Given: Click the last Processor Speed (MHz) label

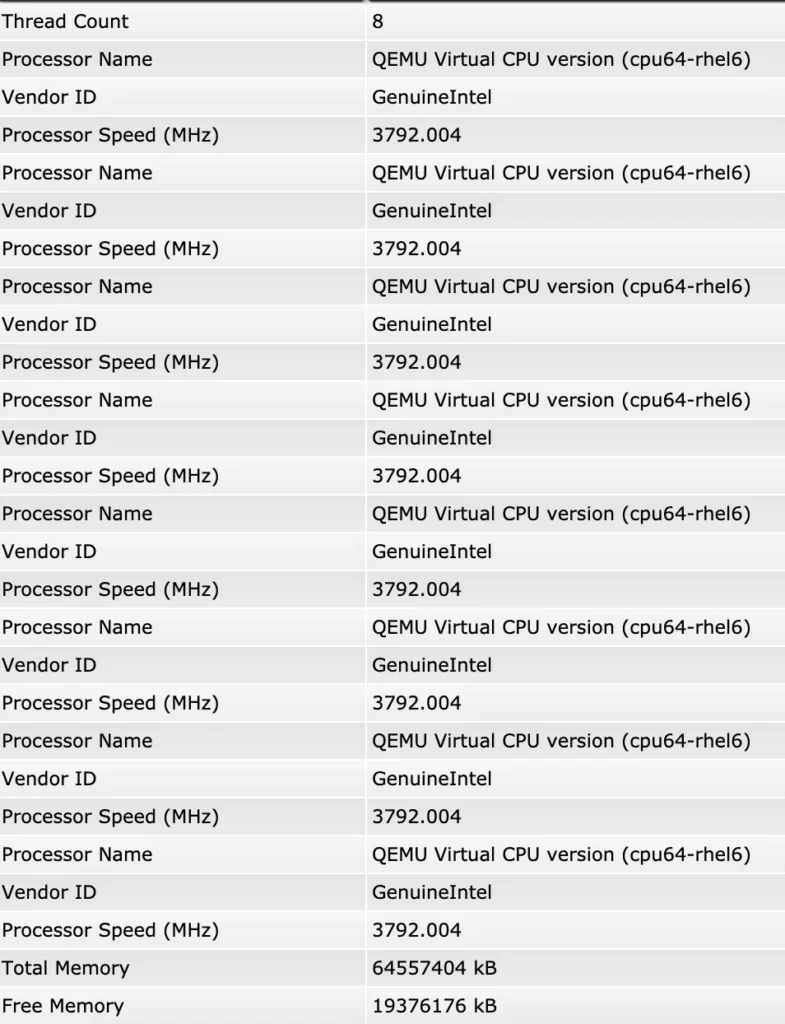Looking at the screenshot, I should point(110,931).
